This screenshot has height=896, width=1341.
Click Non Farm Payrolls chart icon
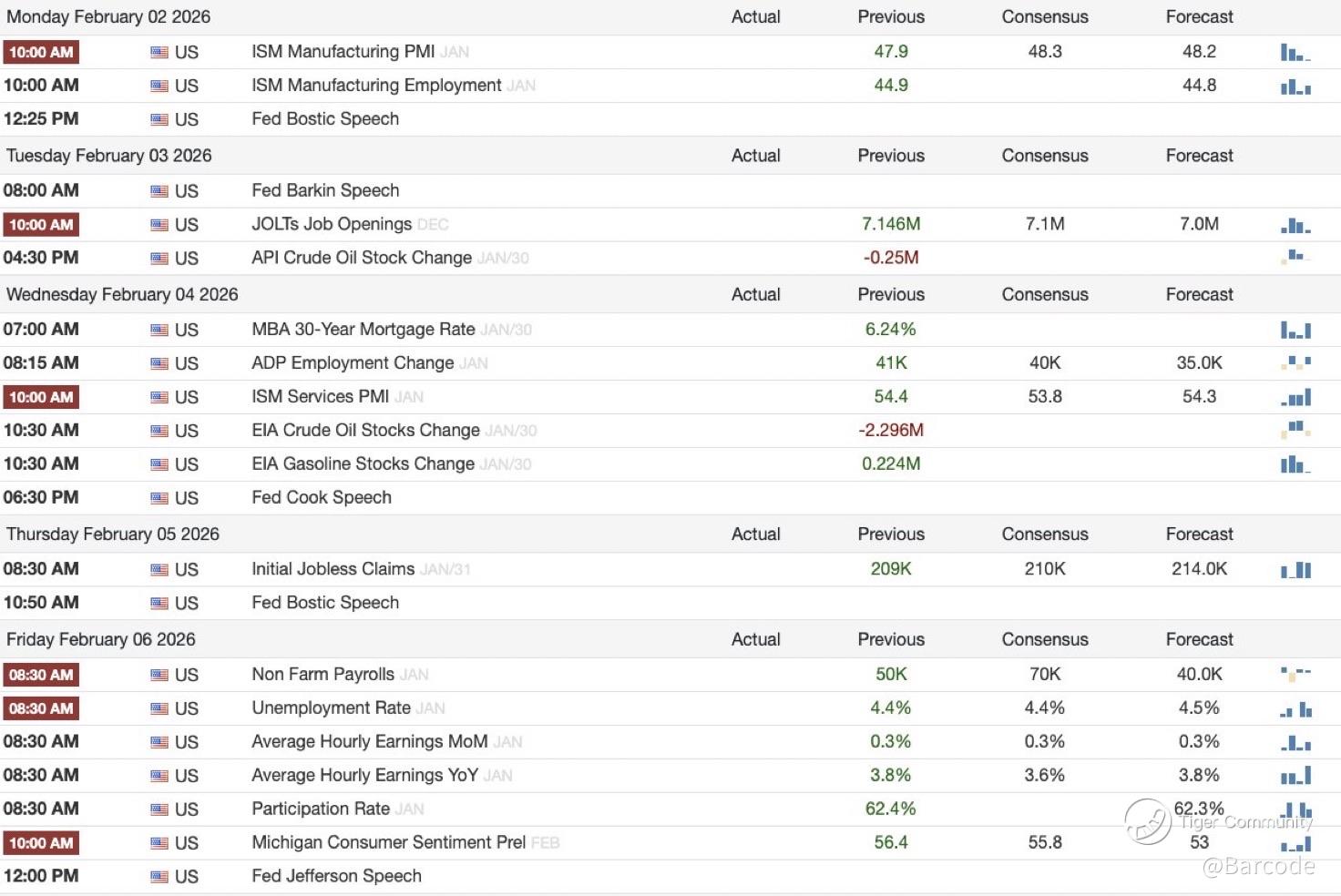(x=1295, y=675)
